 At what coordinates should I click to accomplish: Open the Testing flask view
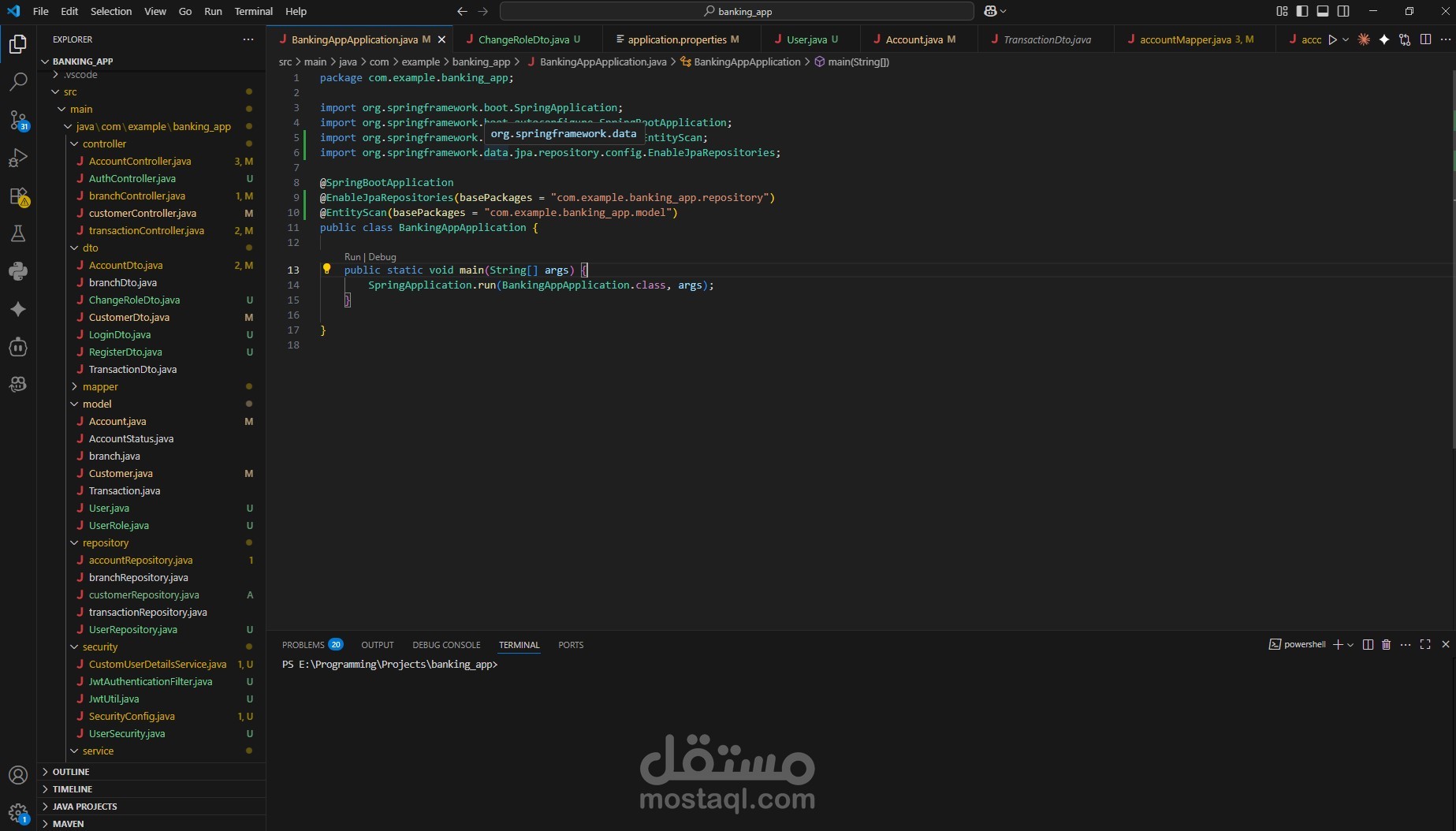tap(18, 233)
